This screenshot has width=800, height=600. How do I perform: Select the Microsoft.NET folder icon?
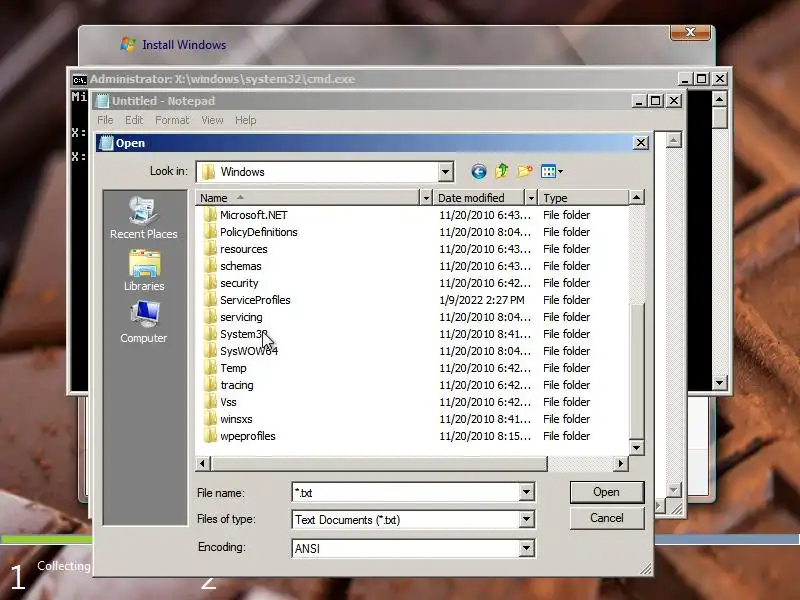coord(210,215)
